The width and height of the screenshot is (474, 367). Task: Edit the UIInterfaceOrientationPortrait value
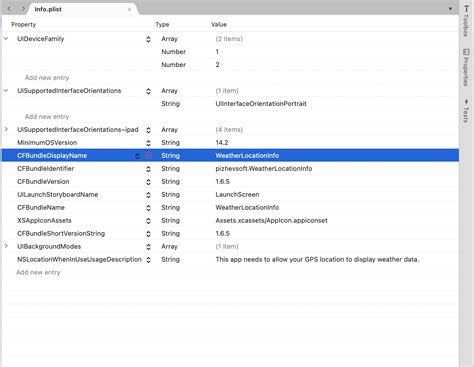261,103
